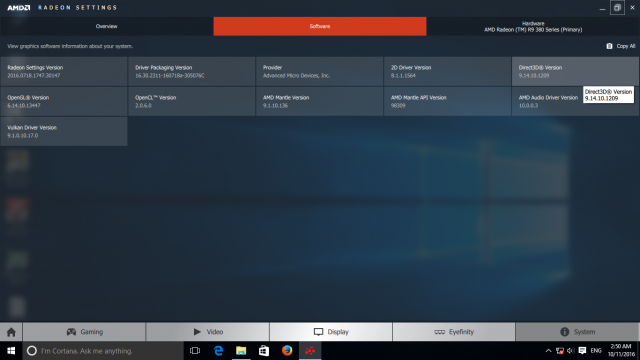
Task: Select the Radeon Settings Version tile
Action: pos(64,71)
